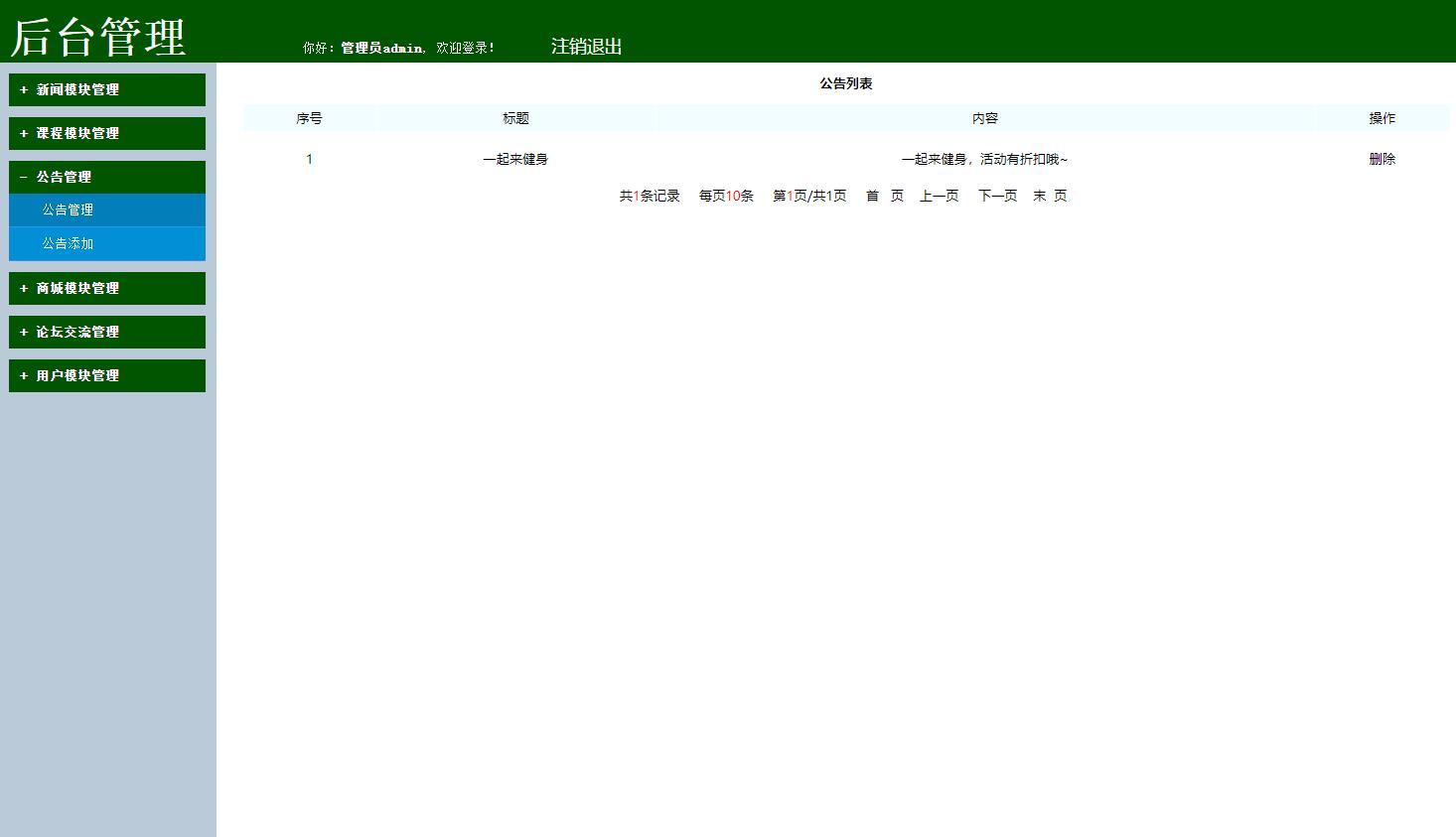
Task: Jump to the last page via 末页
Action: pos(1049,196)
